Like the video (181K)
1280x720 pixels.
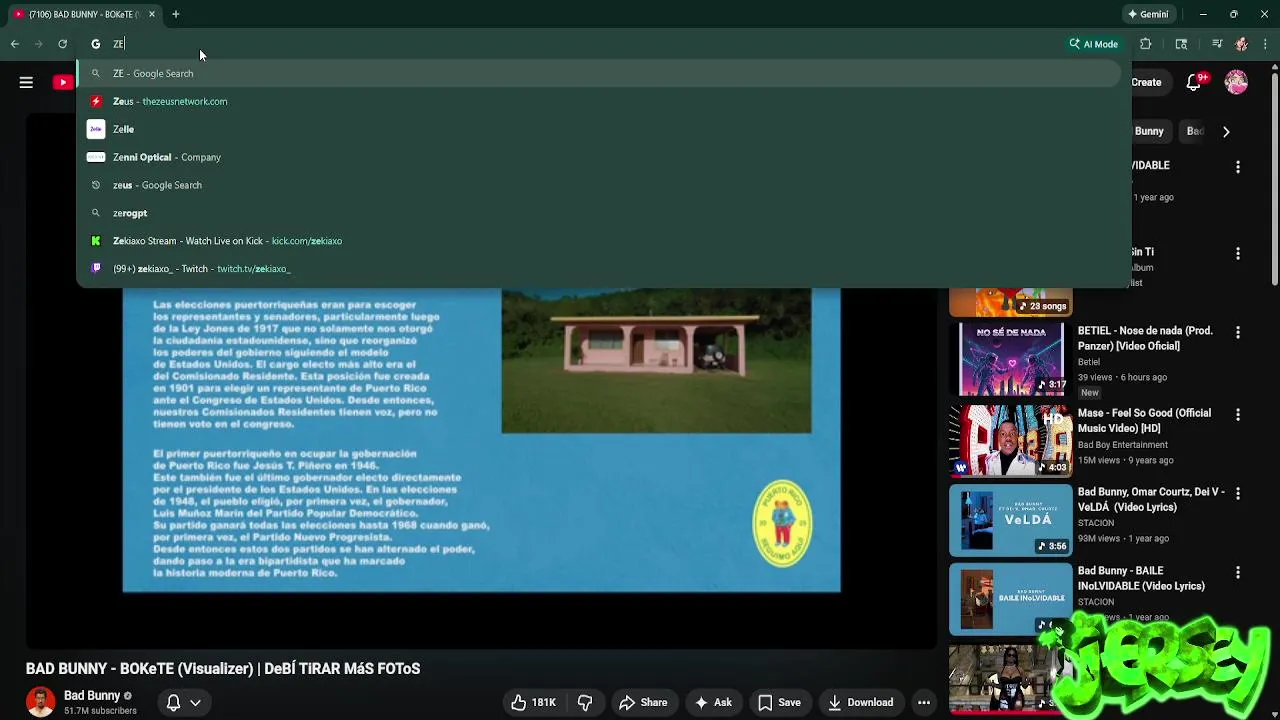click(x=533, y=703)
